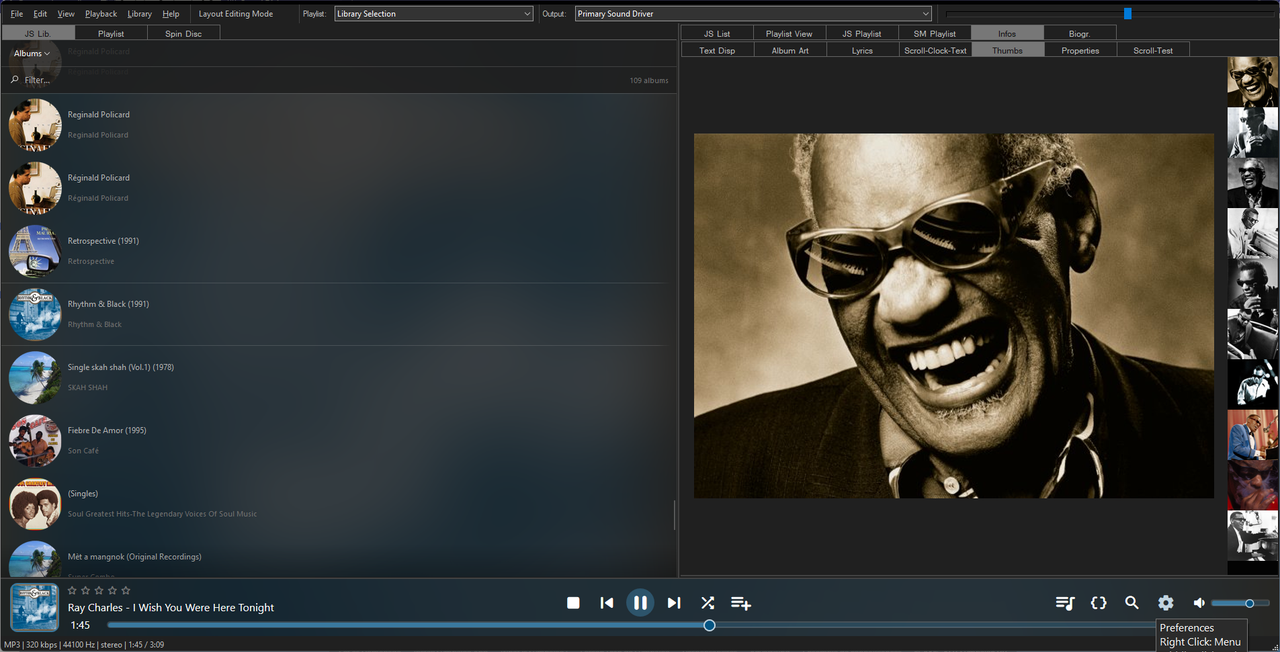
Task: Select the (Singles) soul hits album cover
Action: (35, 503)
